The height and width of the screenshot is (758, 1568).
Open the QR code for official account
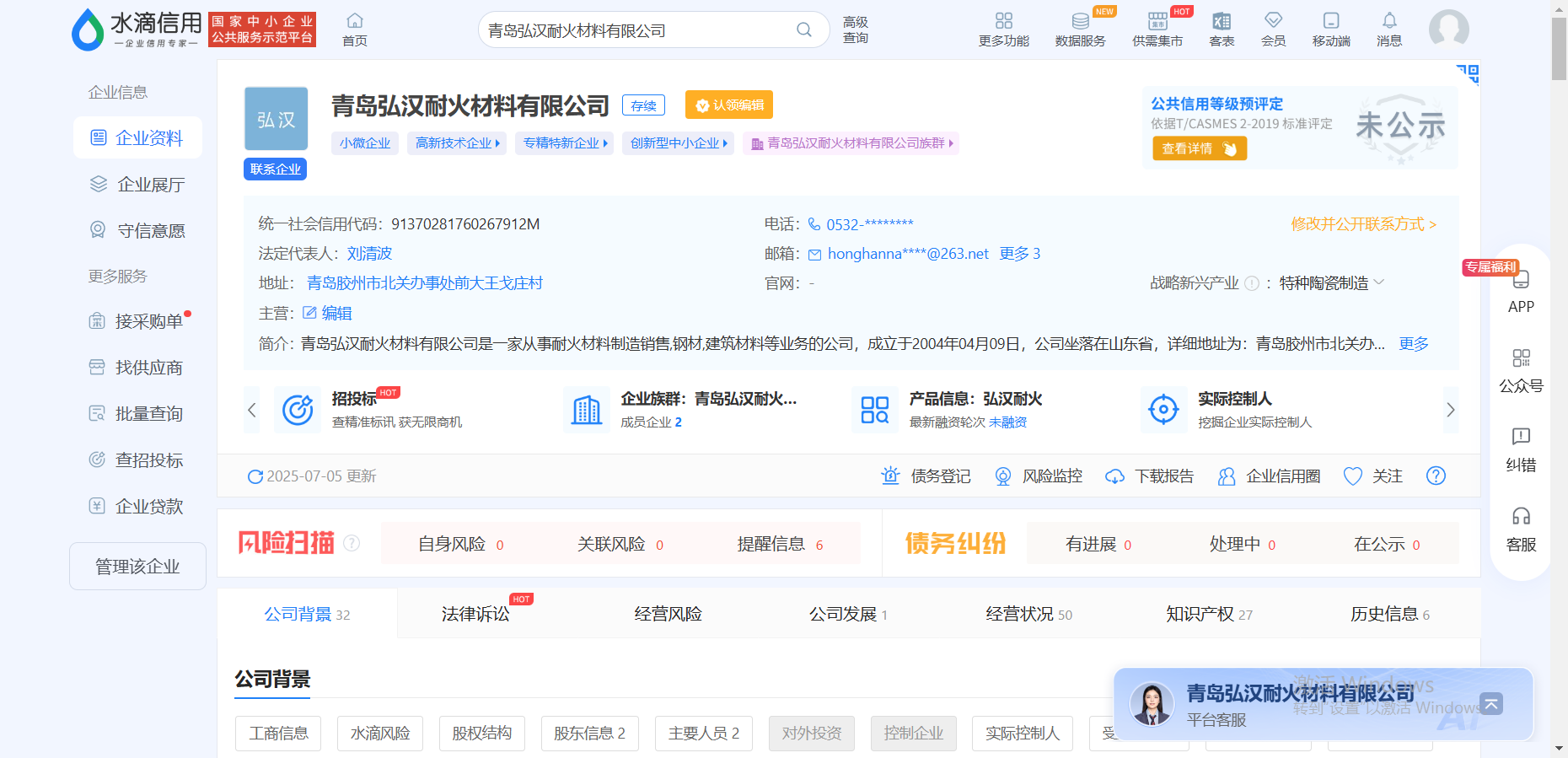1521,358
